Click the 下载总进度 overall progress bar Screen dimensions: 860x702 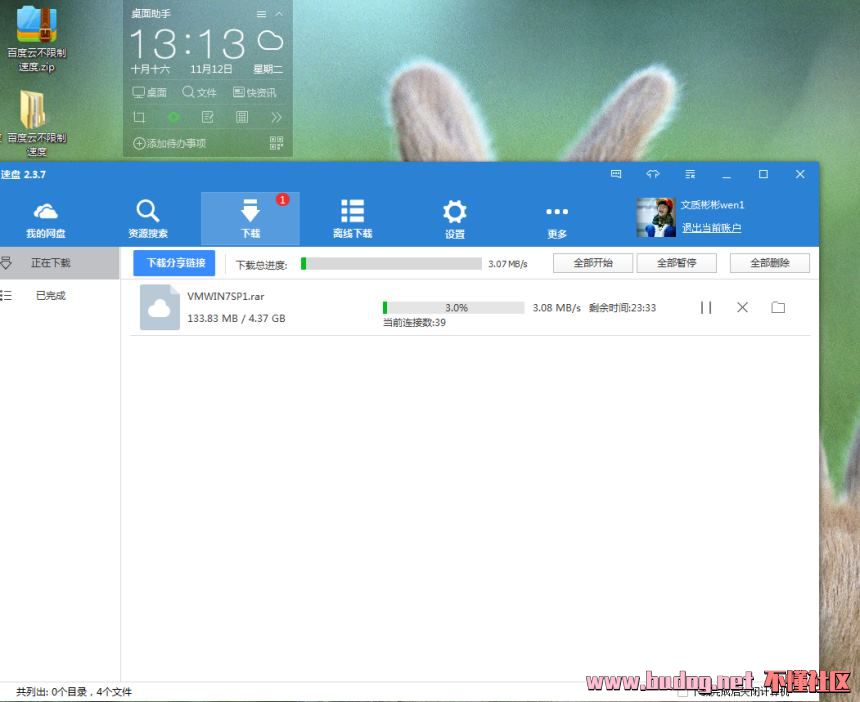(391, 264)
